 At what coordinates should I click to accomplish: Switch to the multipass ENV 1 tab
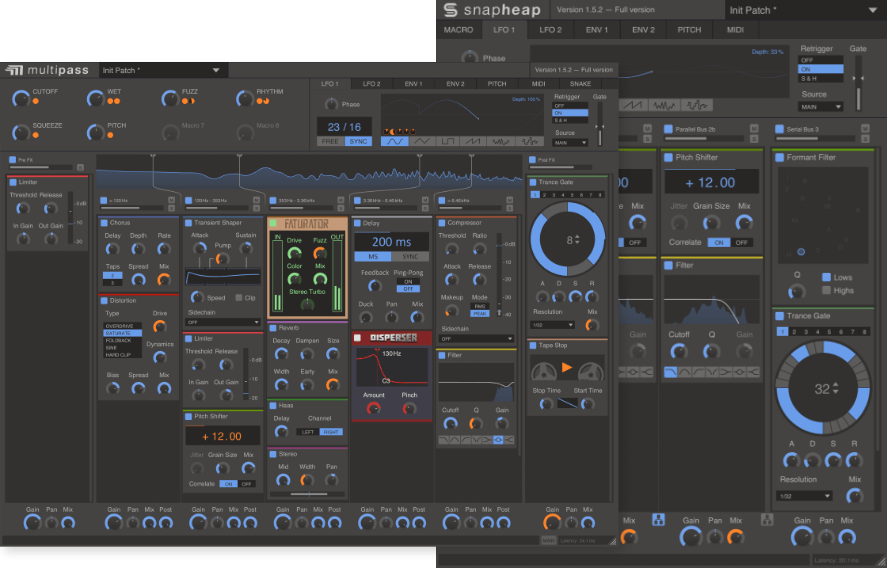coord(413,84)
